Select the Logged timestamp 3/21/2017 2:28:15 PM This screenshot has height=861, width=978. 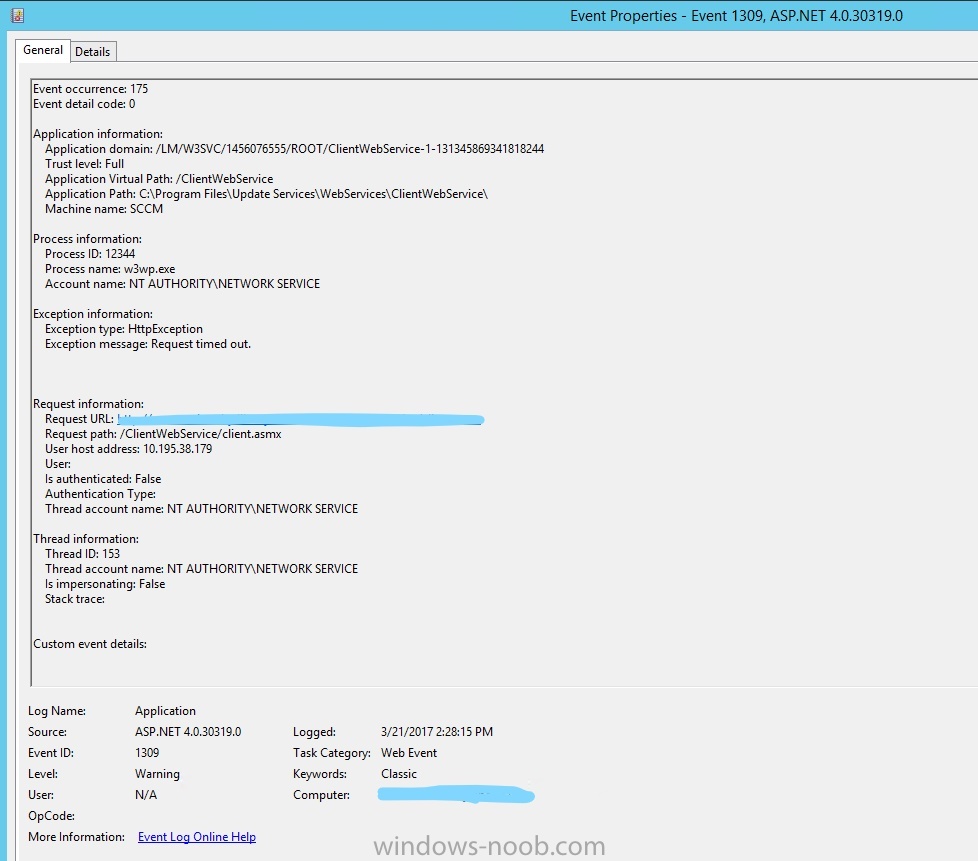tap(437, 731)
